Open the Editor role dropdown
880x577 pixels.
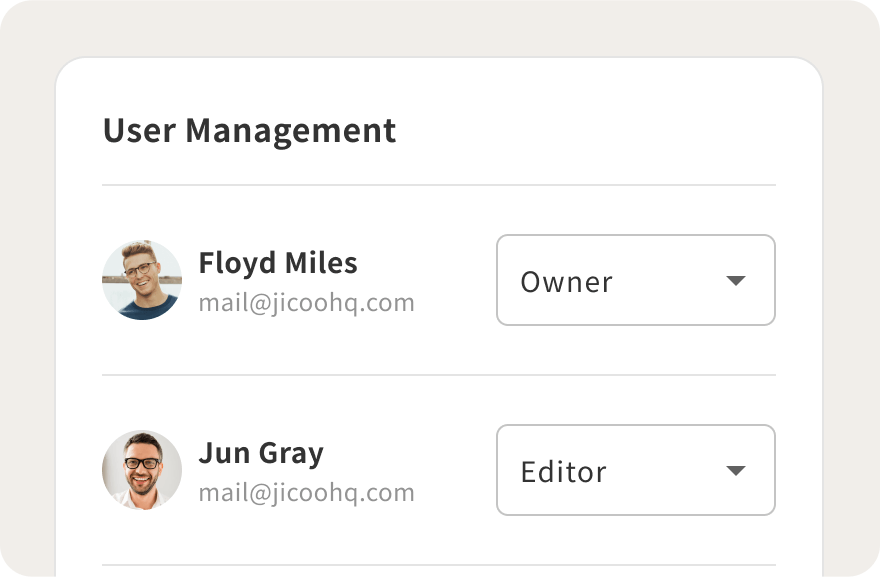[x=635, y=470]
